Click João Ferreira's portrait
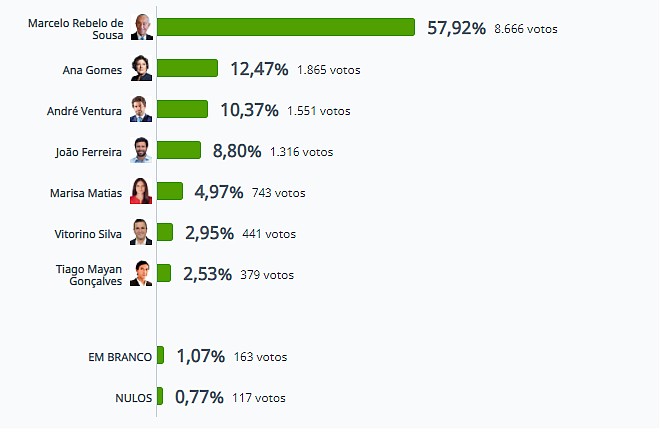 (141, 151)
